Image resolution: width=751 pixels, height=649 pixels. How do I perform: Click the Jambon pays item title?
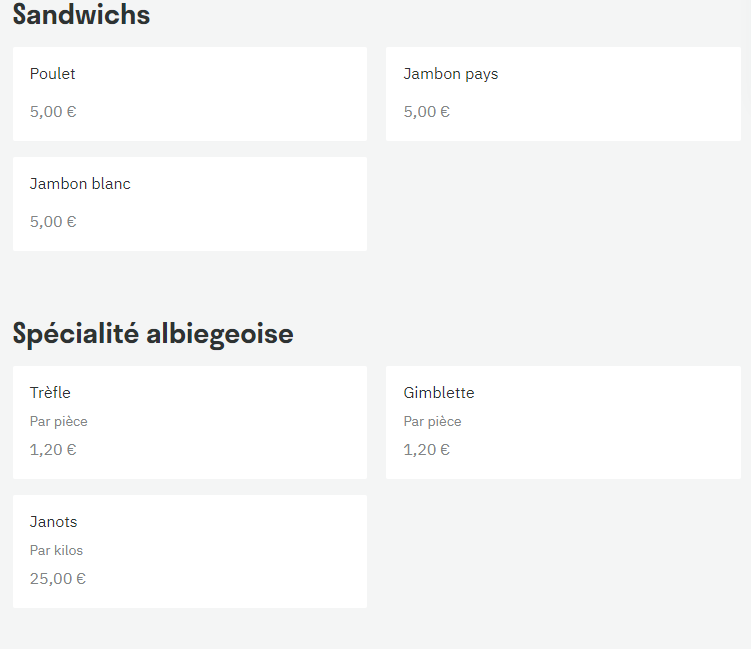tap(451, 74)
